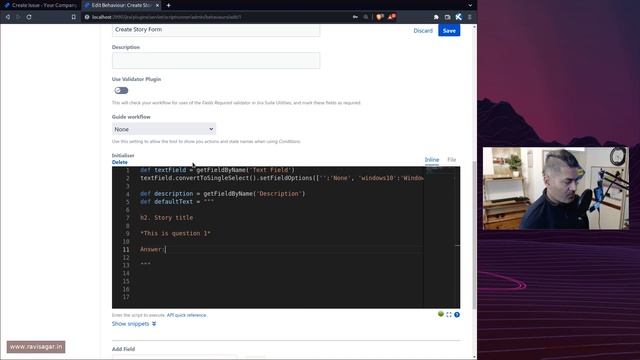640x360 pixels.
Task: Switch the script editor to Inline tab
Action: [432, 160]
